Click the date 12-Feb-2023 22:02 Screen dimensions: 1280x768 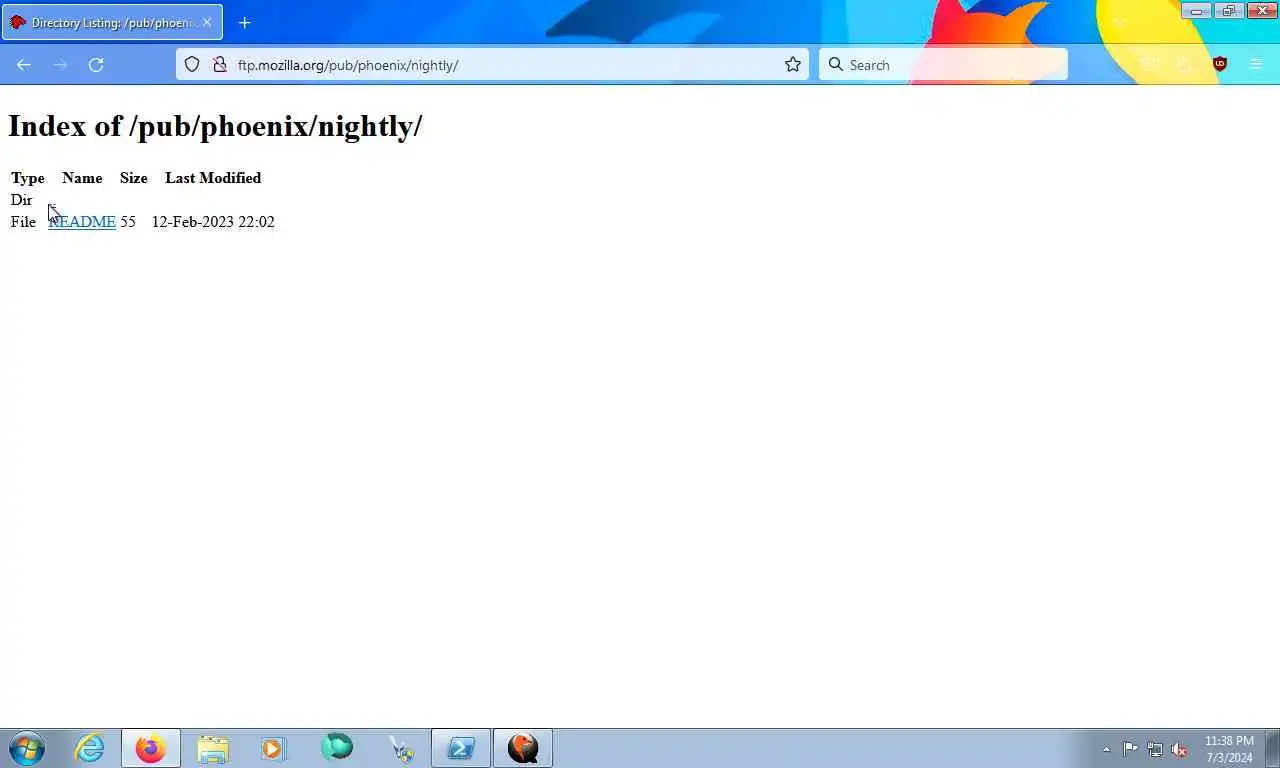(x=213, y=222)
